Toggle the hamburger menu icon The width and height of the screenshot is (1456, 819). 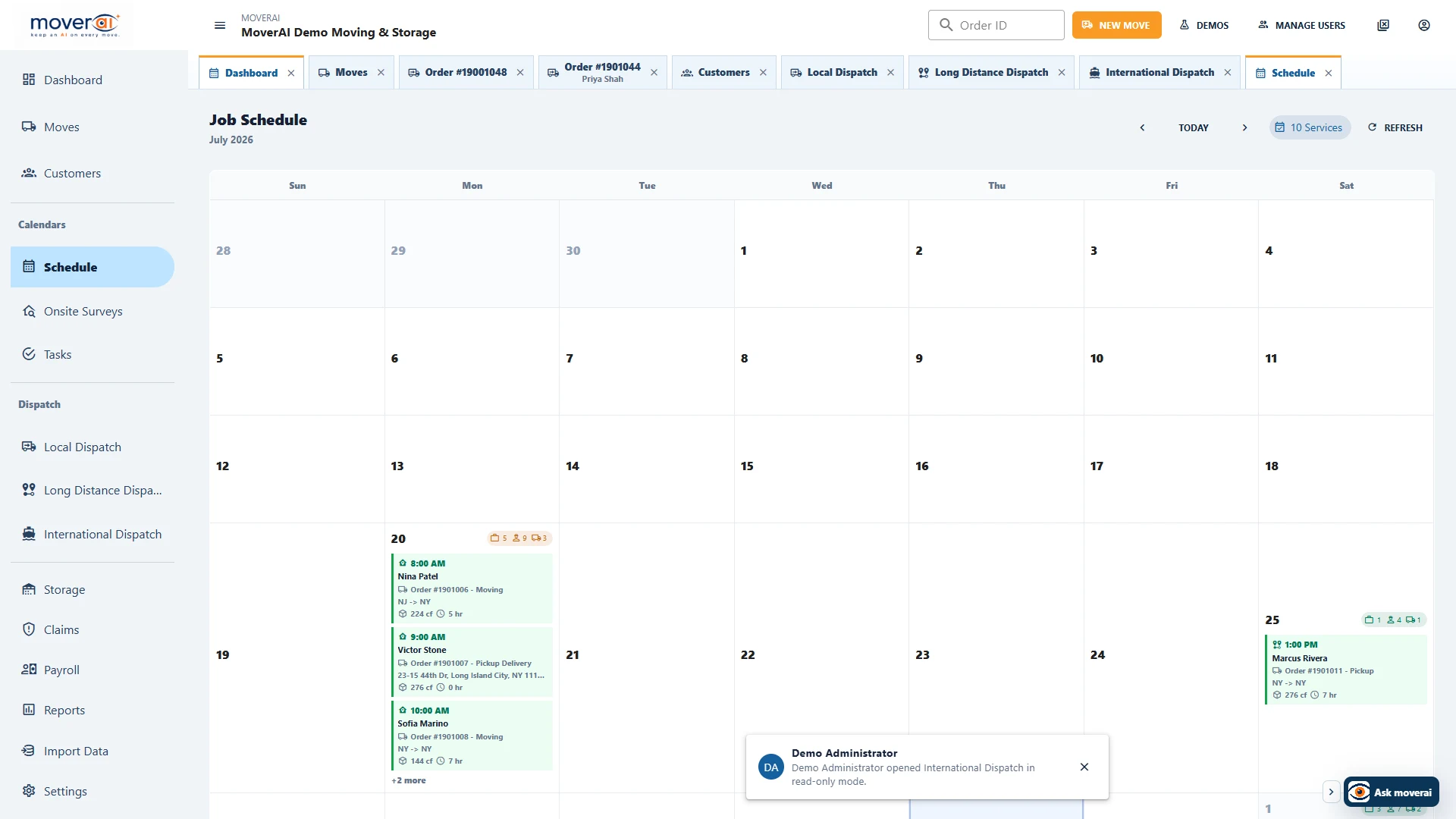(x=220, y=25)
